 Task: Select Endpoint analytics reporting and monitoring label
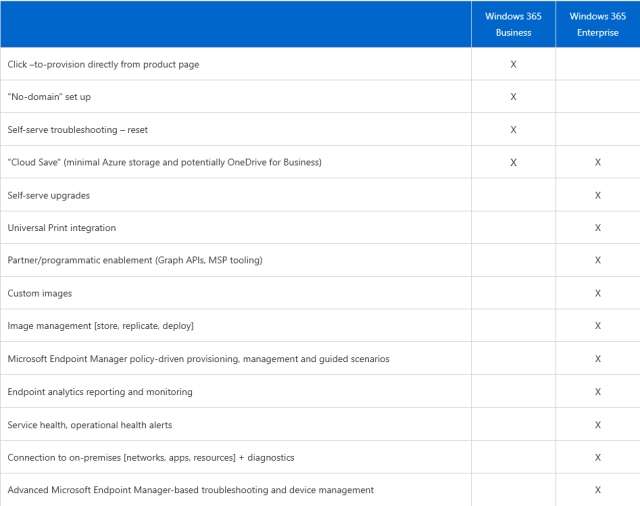click(100, 391)
